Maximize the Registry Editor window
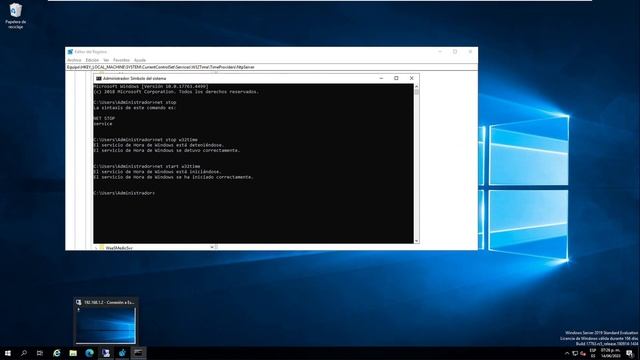This screenshot has height=360, width=640. click(455, 52)
